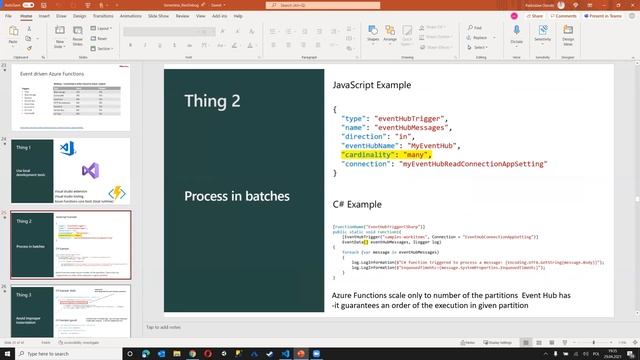Open Visual Studio Code from taskbar
This screenshot has width=640, height=360.
(x=285, y=353)
